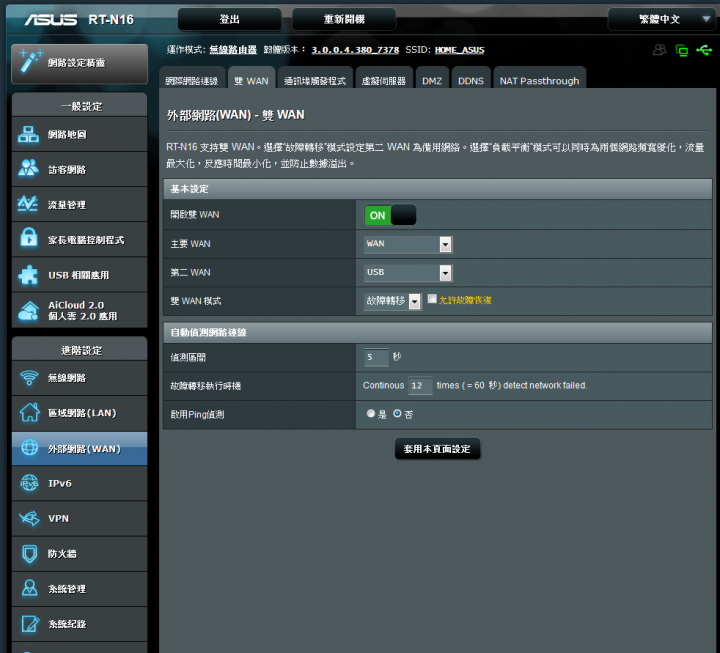Open the Quick Internet Setup wizard icon
The width and height of the screenshot is (720, 653).
pos(31,62)
